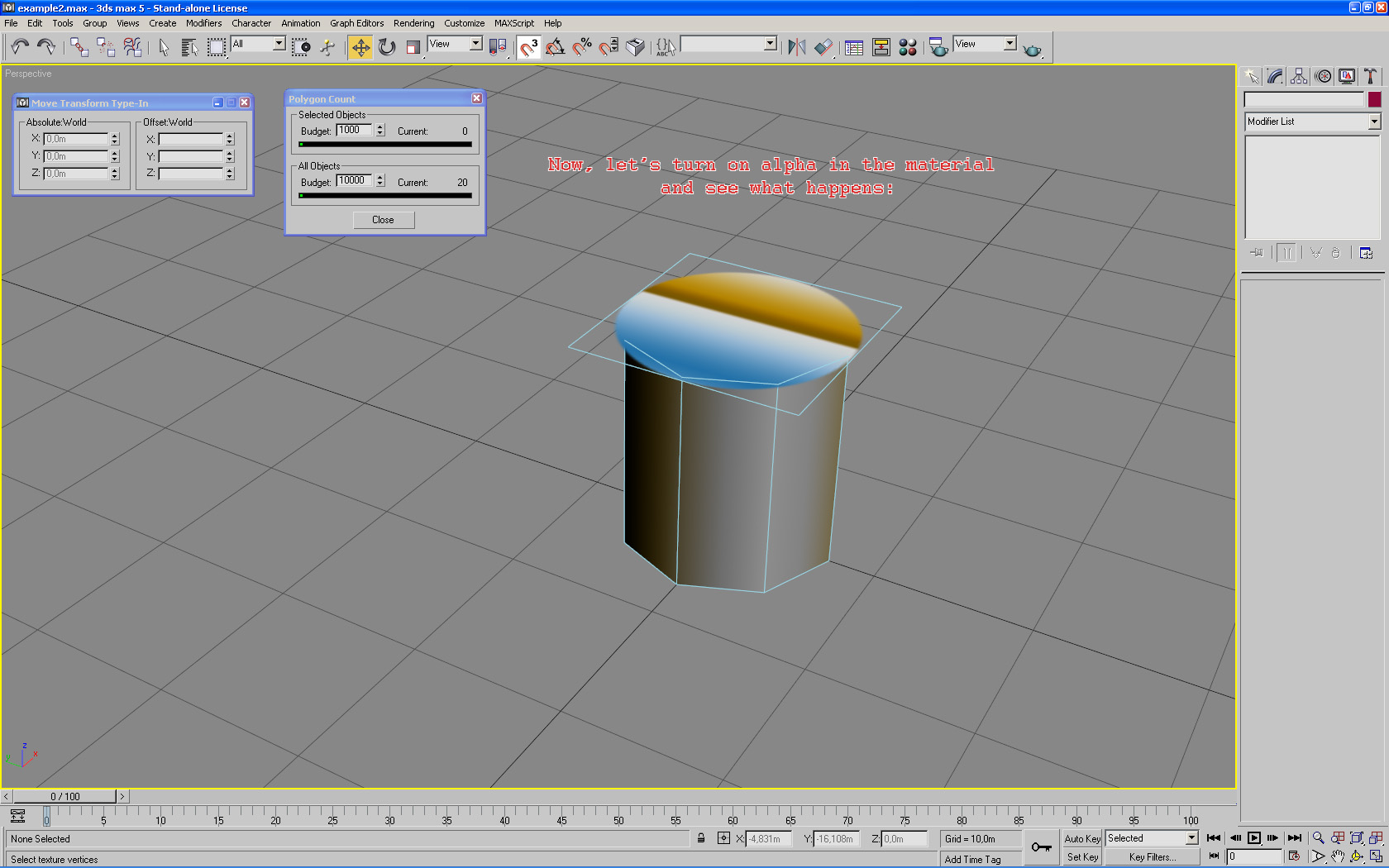Open the Material Editor spheres icon
The height and width of the screenshot is (868, 1389).
point(908,47)
